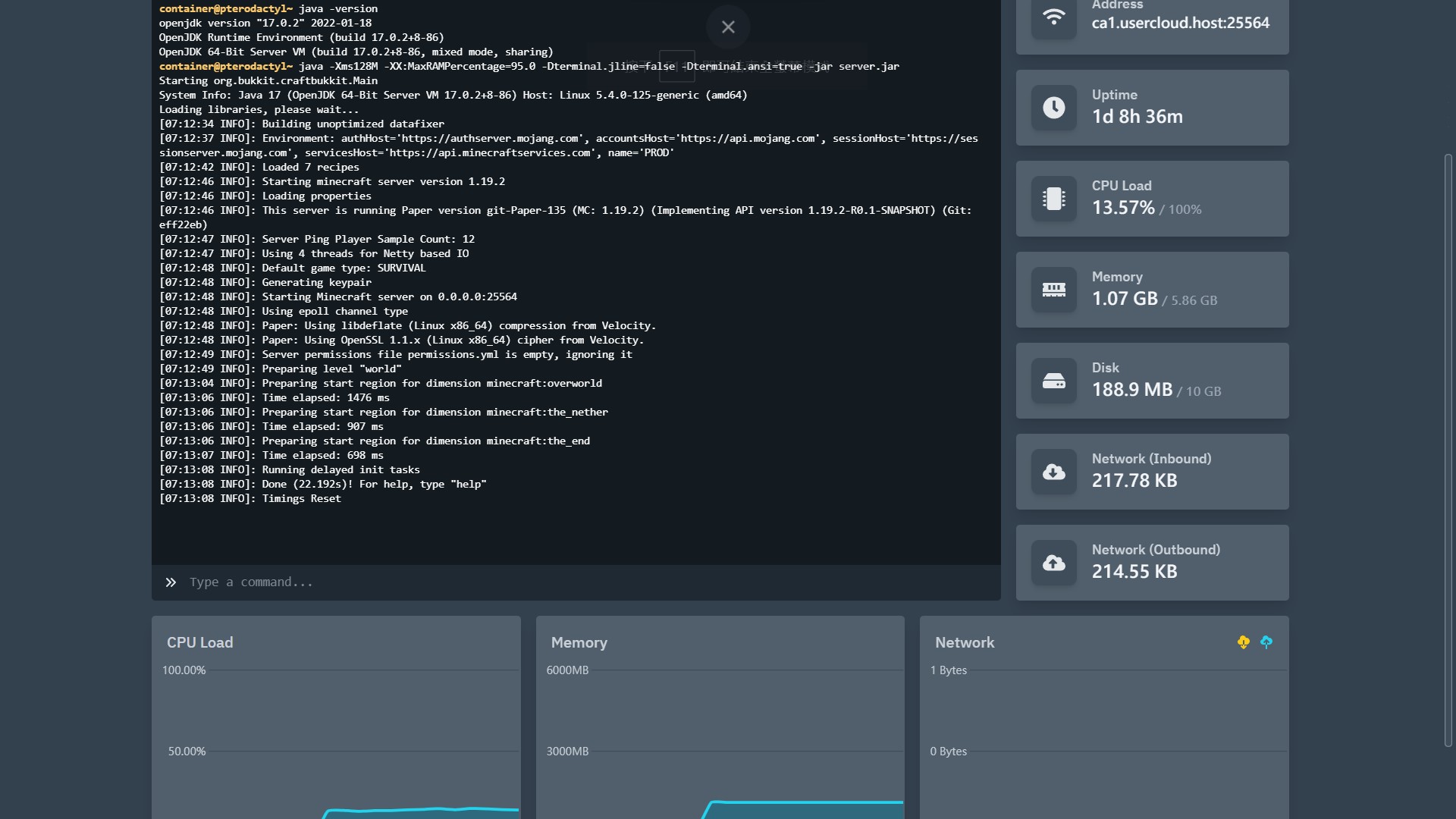Click the Uptime stat card
Viewport: 1456px width, 819px height.
pyautogui.click(x=1151, y=108)
